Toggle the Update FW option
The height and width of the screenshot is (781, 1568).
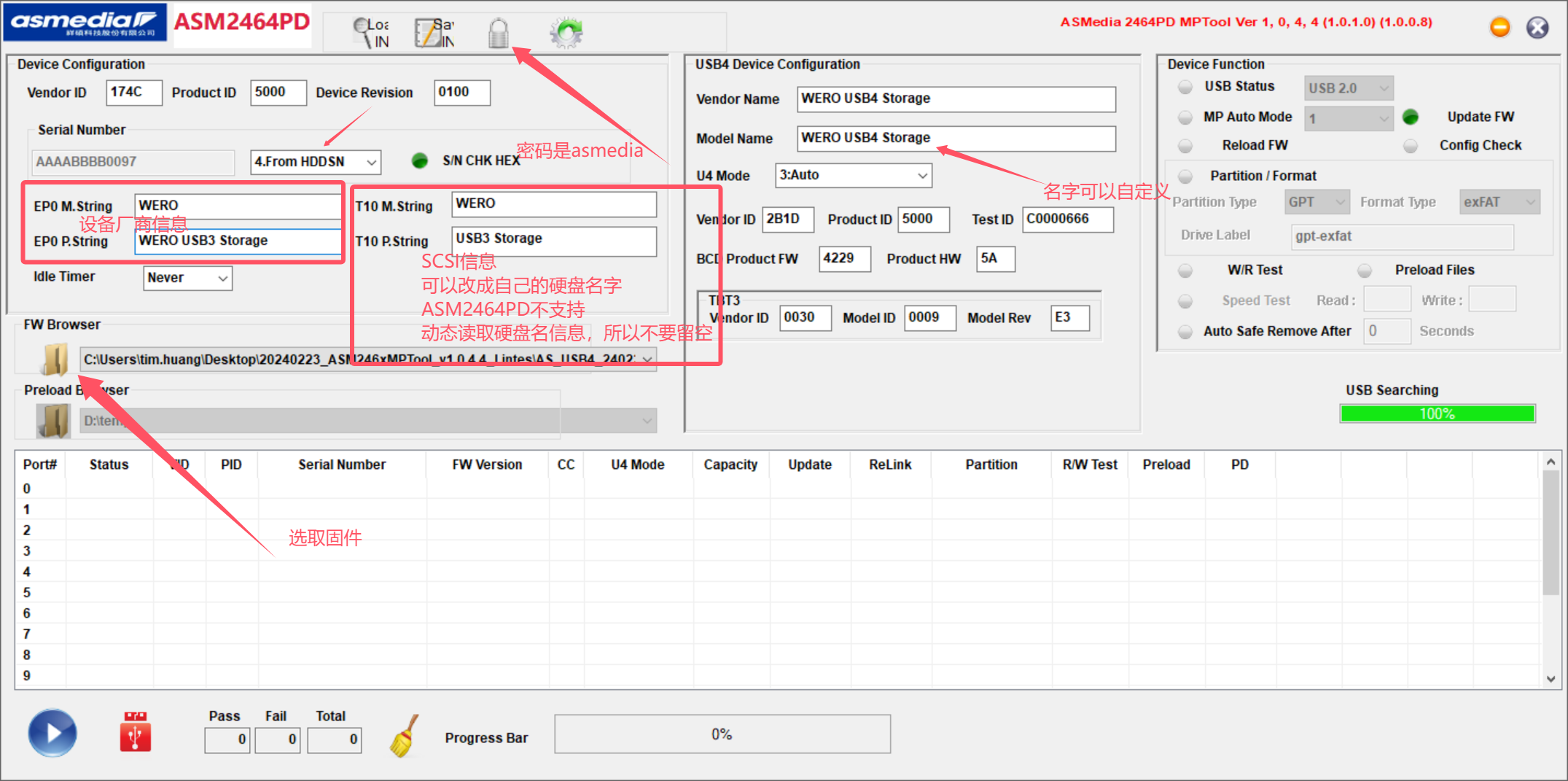coord(1411,117)
